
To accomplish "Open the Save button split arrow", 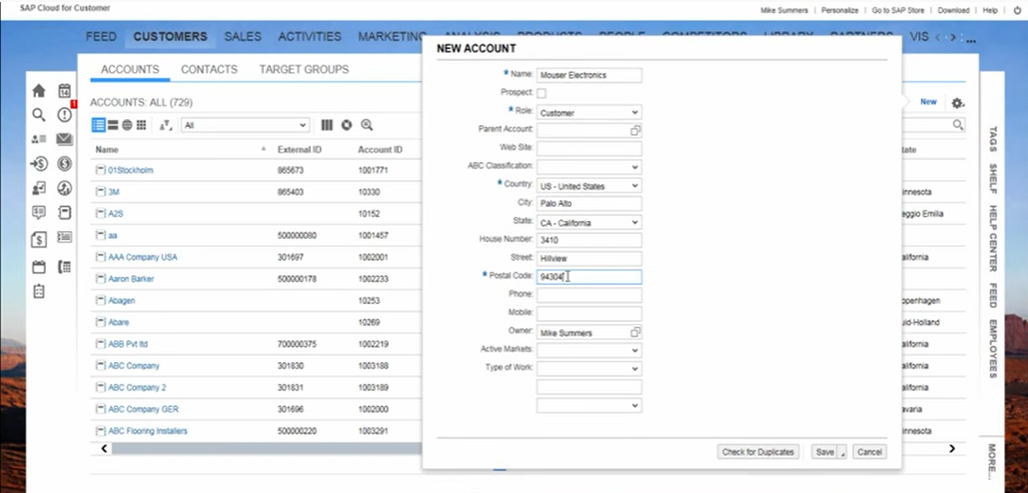I will pyautogui.click(x=842, y=452).
